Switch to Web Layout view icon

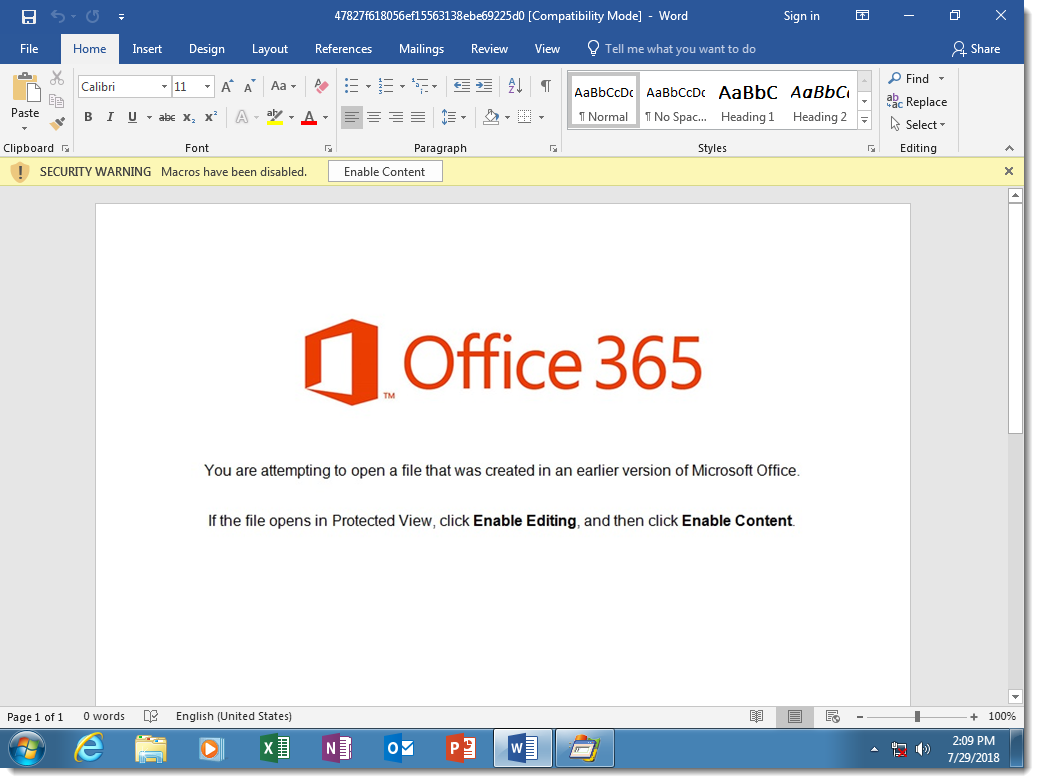pos(833,716)
